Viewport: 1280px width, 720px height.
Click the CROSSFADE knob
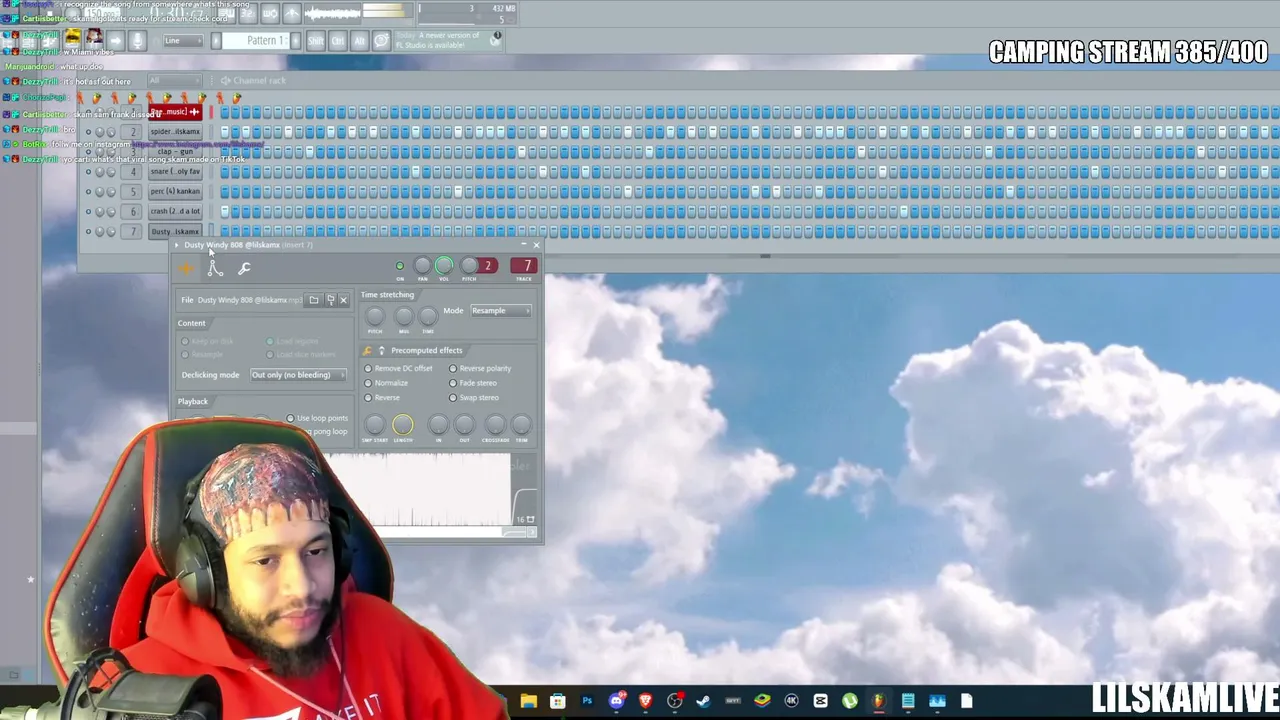pos(495,425)
